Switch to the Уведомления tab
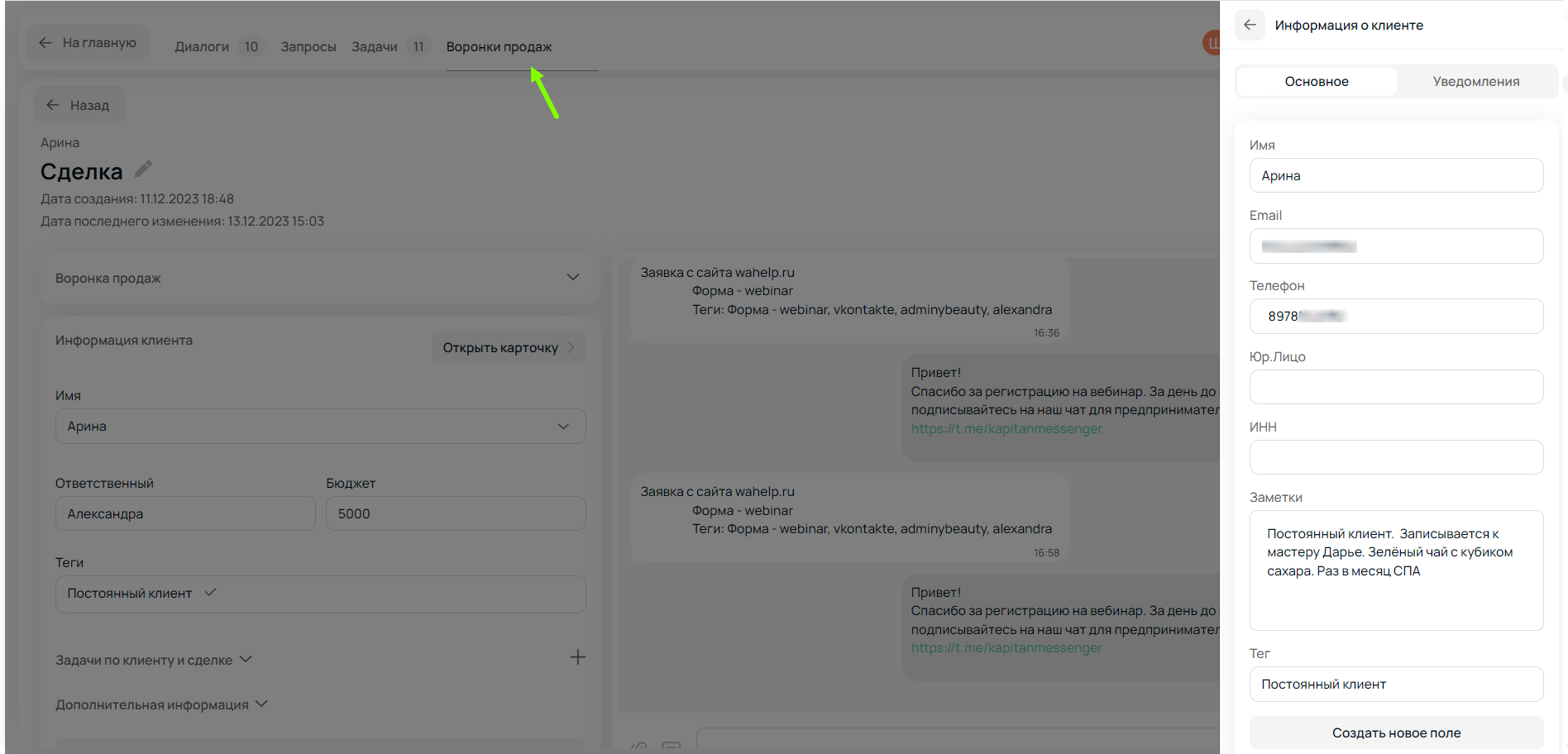Screen dimensions: 1568x754 tap(1475, 82)
